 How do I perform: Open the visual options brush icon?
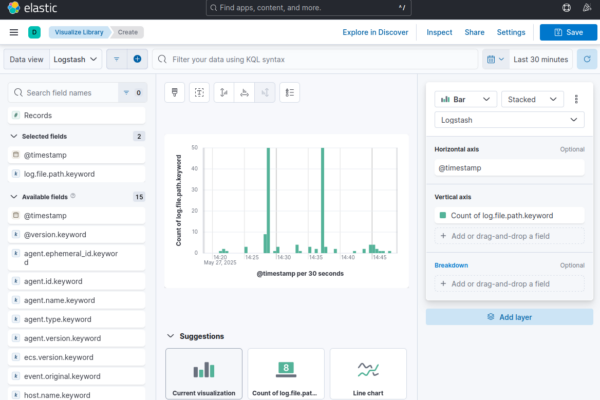point(174,92)
